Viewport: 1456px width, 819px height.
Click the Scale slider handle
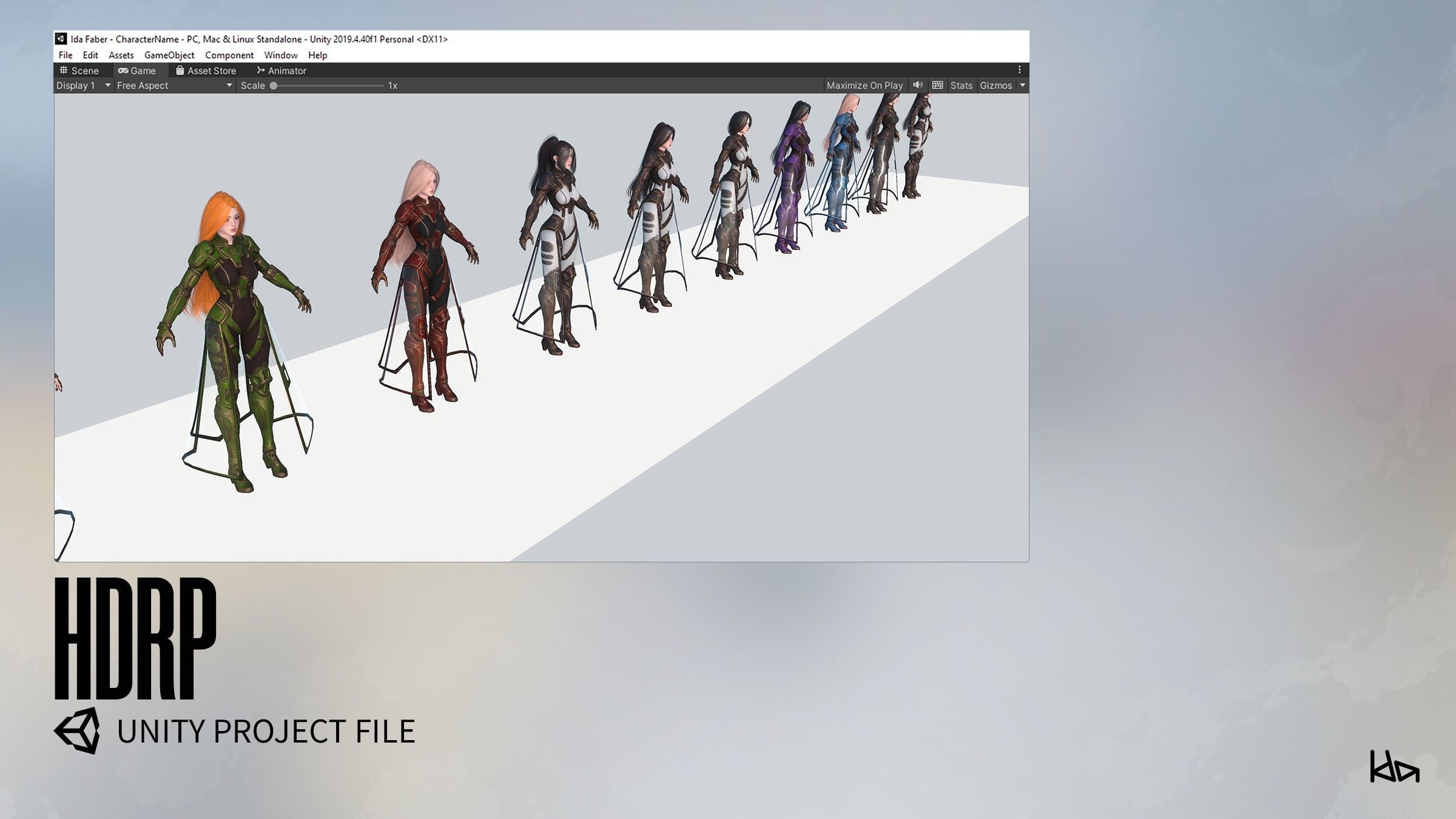[x=274, y=86]
